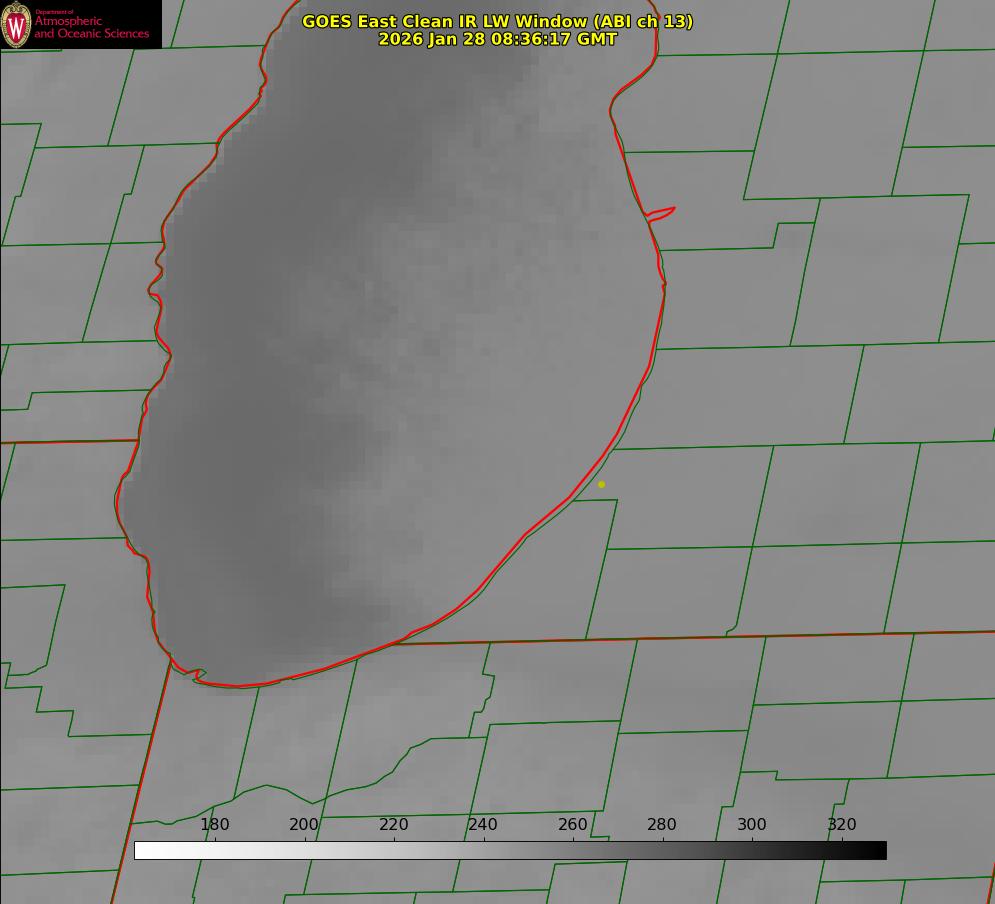Click the 220 colorbar label

coord(393,824)
